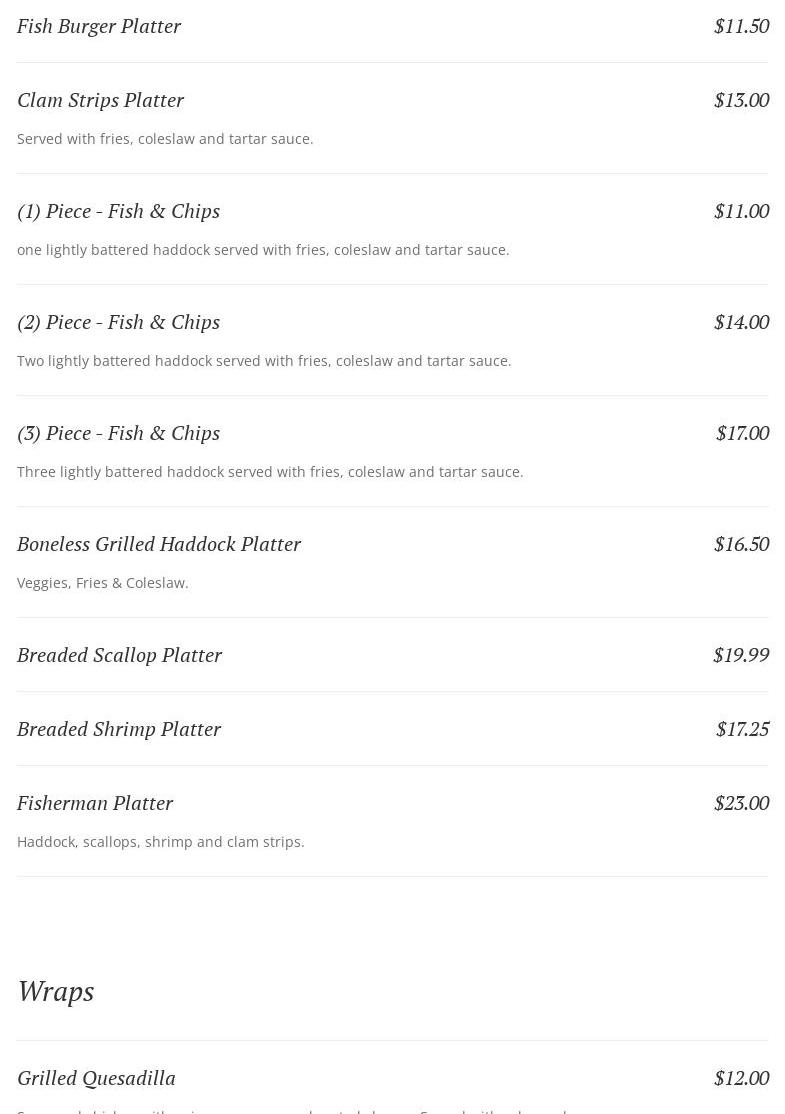Select the (3) Piece - Fish & Chips item

pyautogui.click(x=118, y=433)
